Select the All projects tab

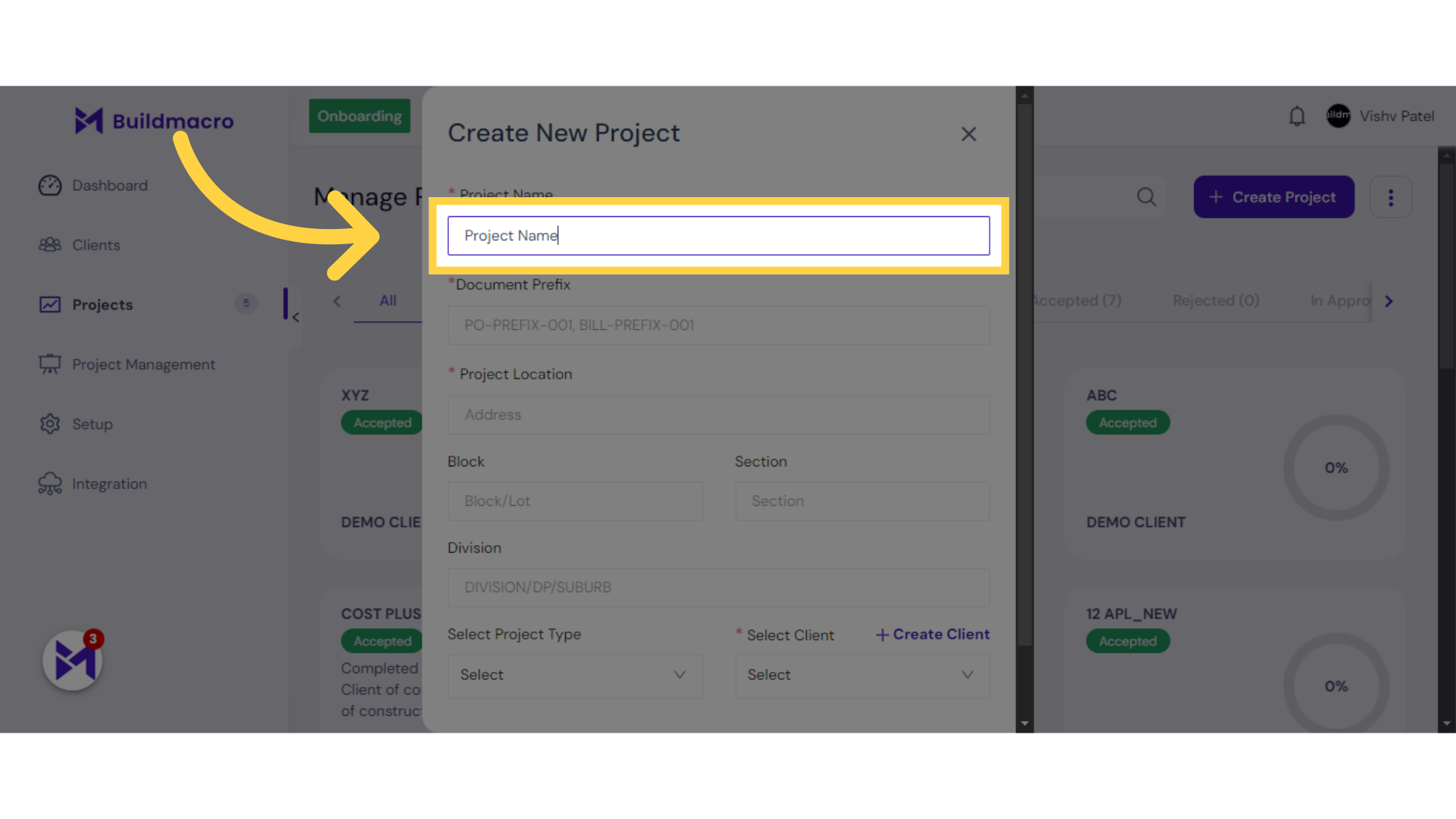(x=388, y=300)
